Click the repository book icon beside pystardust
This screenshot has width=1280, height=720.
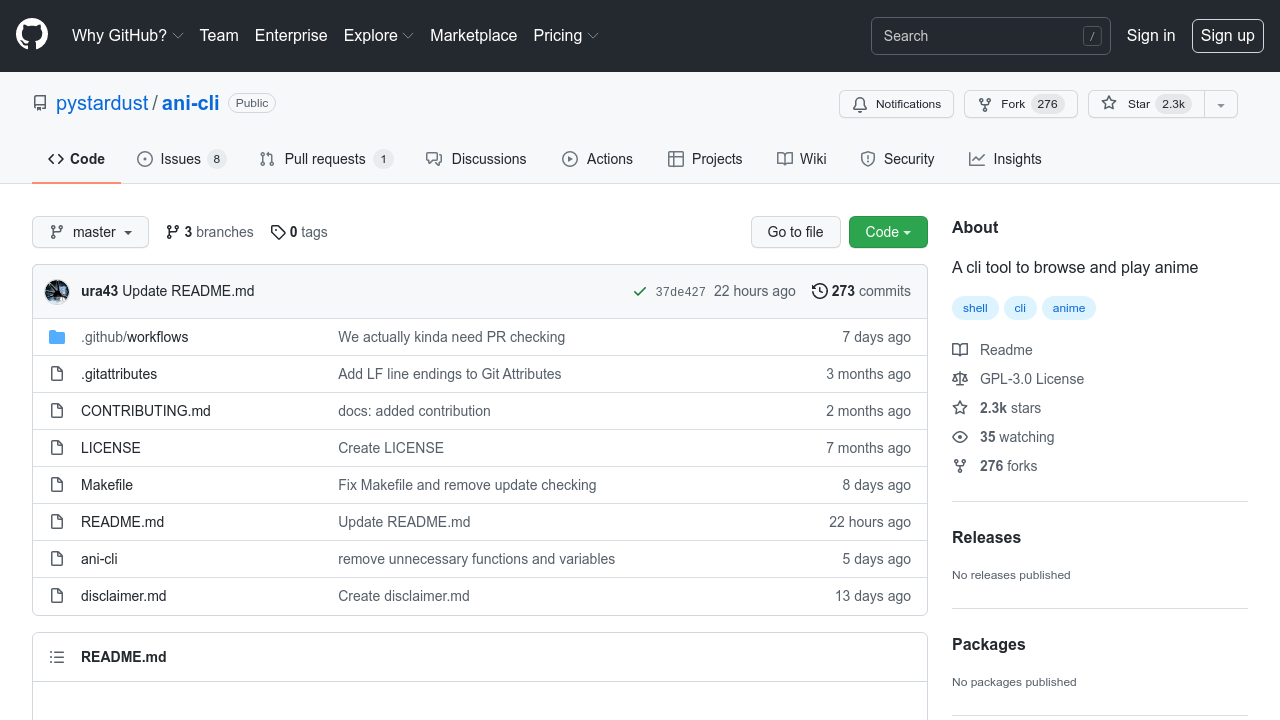tap(40, 103)
